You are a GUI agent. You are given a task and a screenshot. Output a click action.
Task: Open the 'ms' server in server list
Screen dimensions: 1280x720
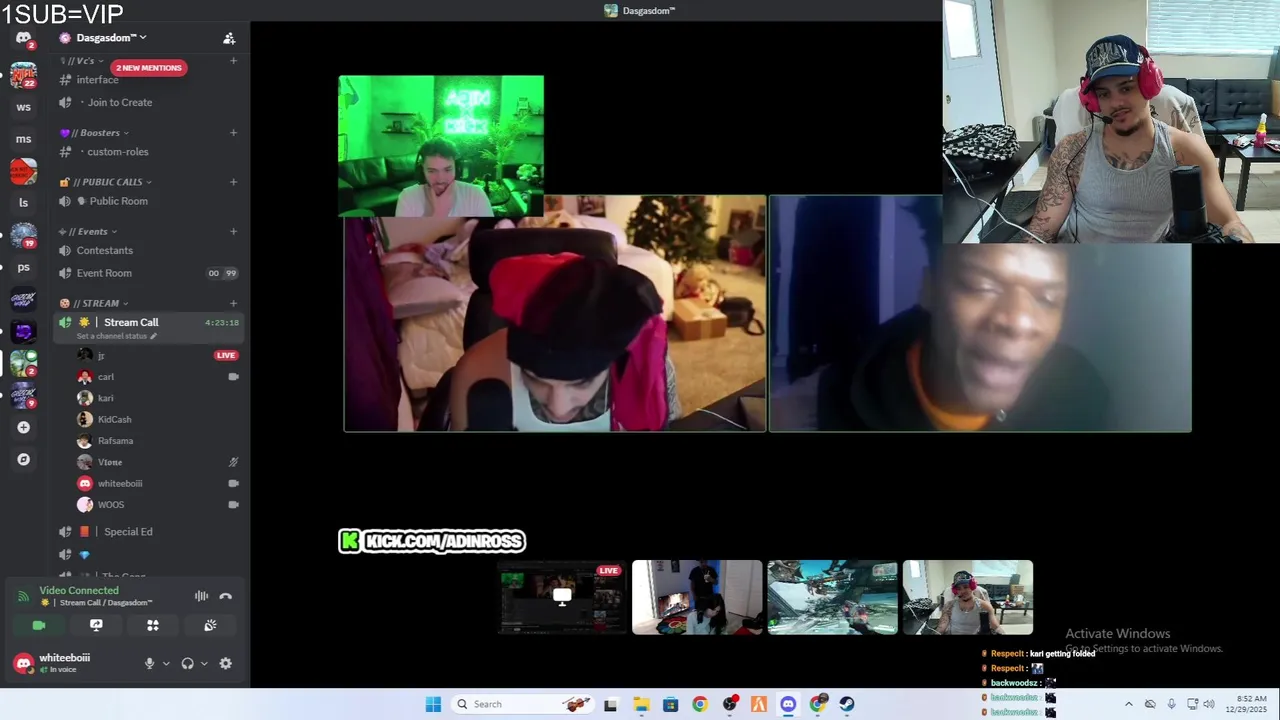coord(23,139)
